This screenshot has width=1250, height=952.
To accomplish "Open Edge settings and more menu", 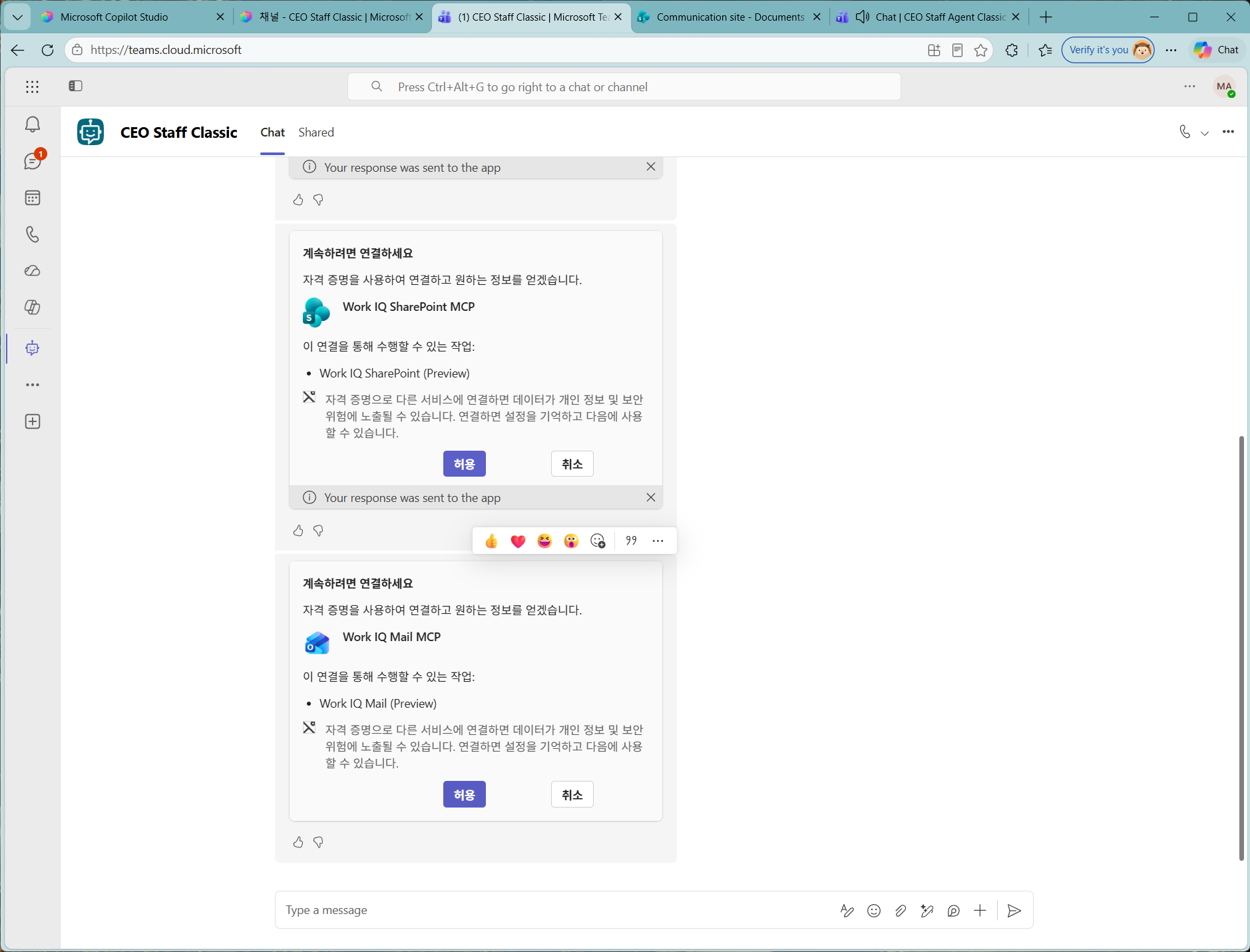I will pyautogui.click(x=1171, y=50).
